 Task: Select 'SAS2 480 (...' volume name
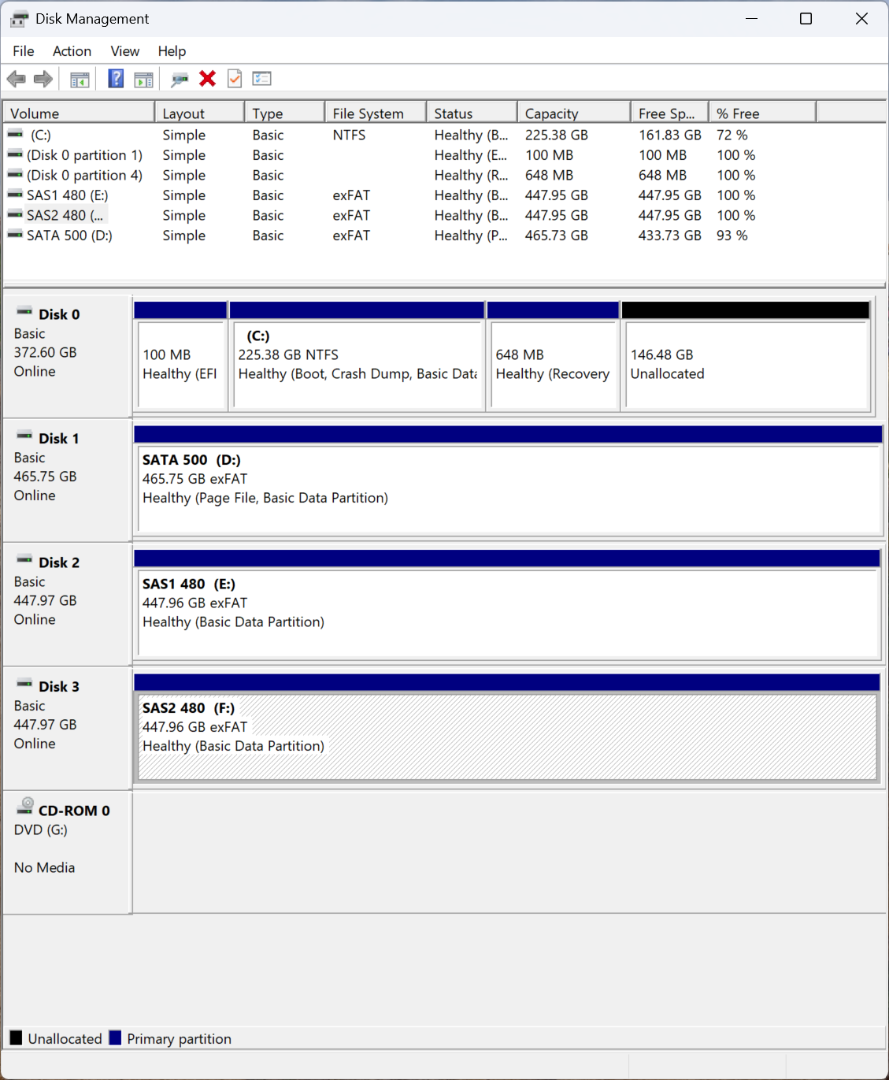pos(65,215)
